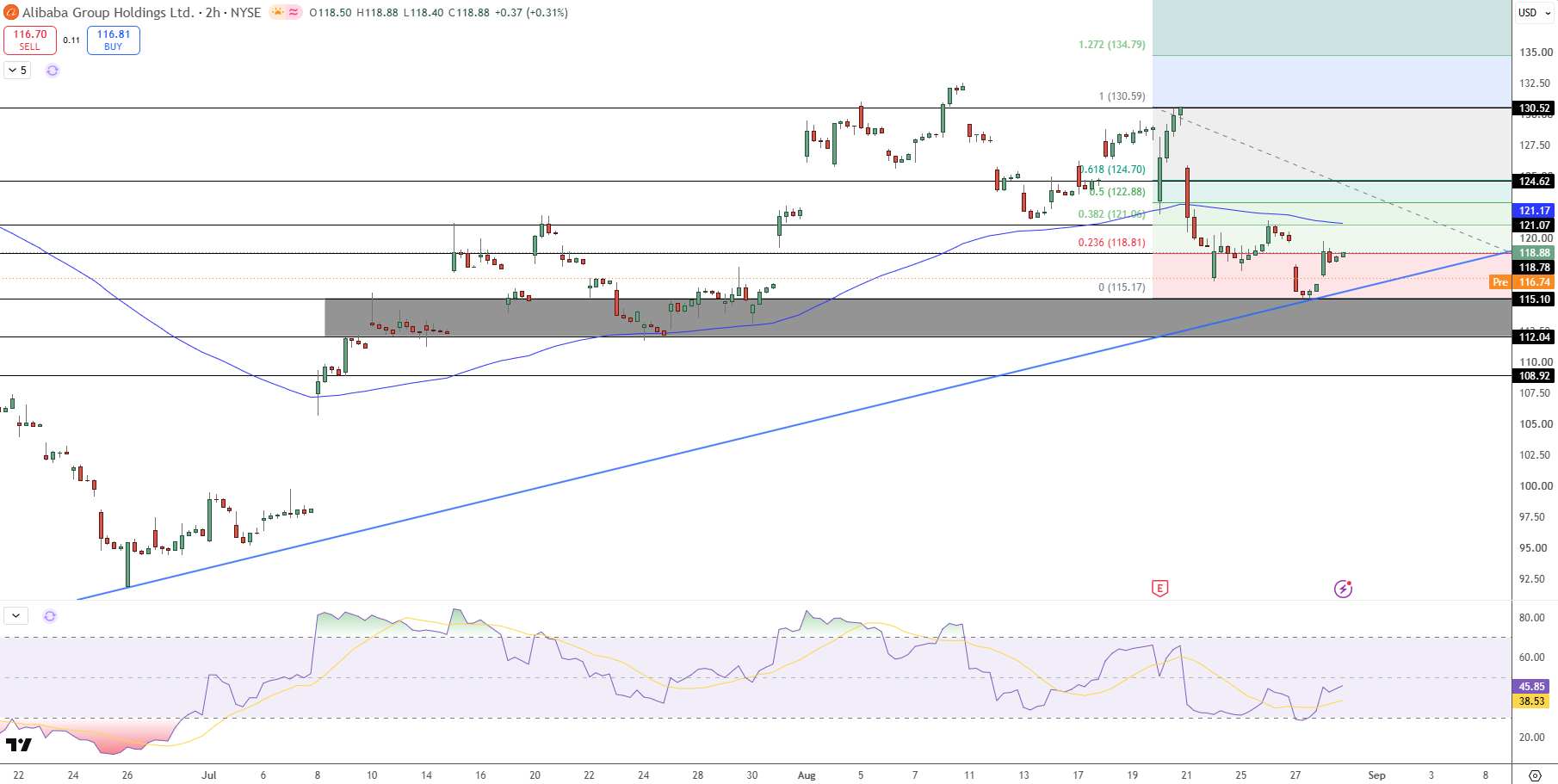The width and height of the screenshot is (1558, 784).
Task: Click the 80.00 RSI scale value
Action: (1531, 618)
